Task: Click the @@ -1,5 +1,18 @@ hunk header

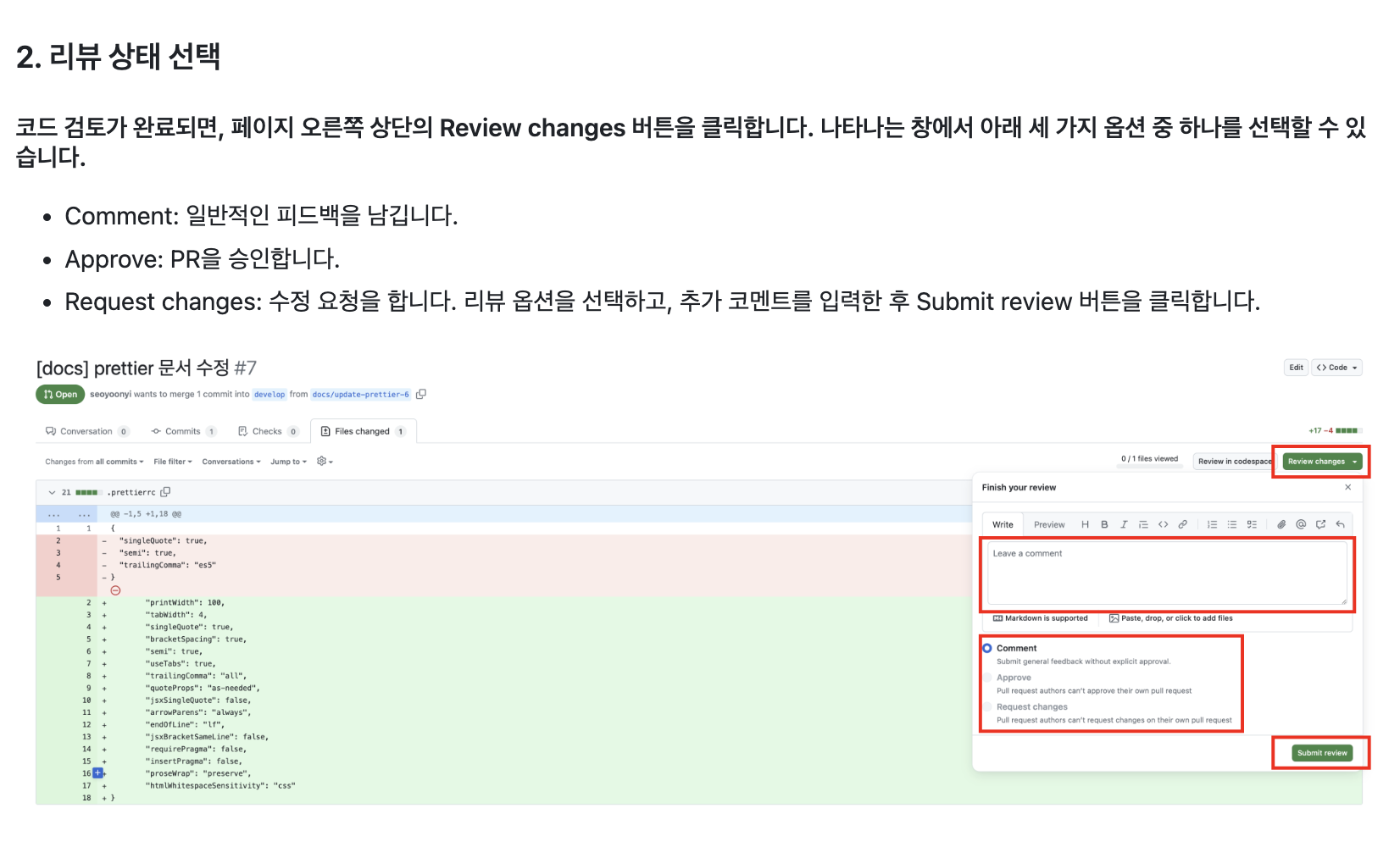Action: (x=146, y=514)
